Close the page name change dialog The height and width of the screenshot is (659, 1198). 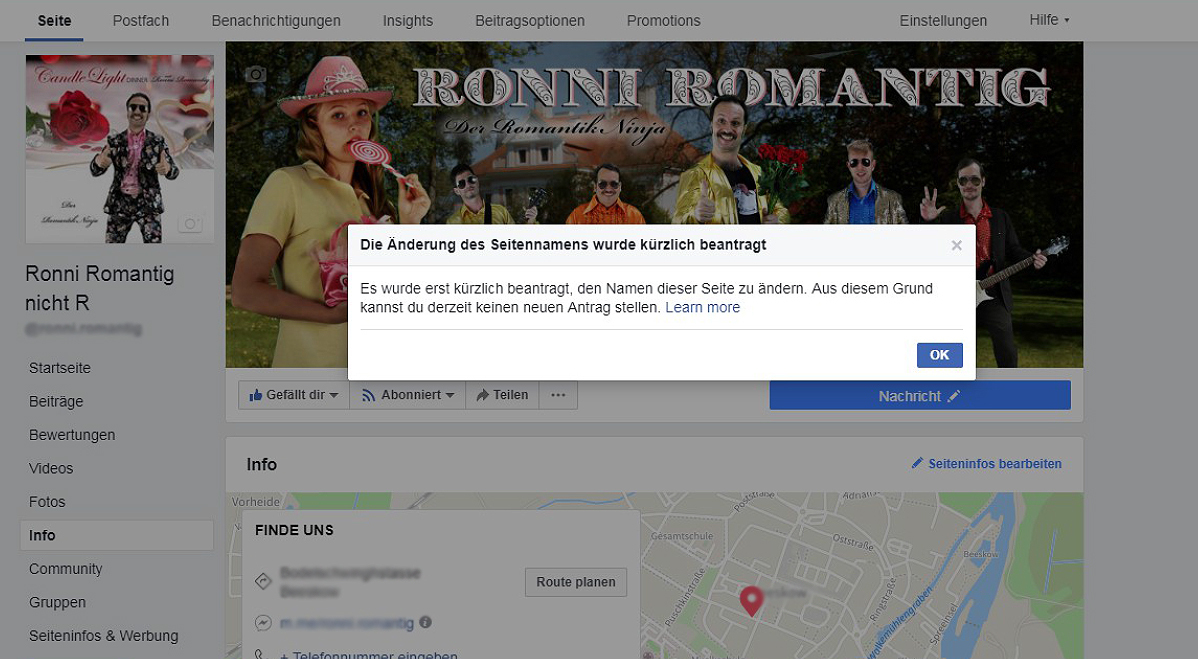(956, 245)
